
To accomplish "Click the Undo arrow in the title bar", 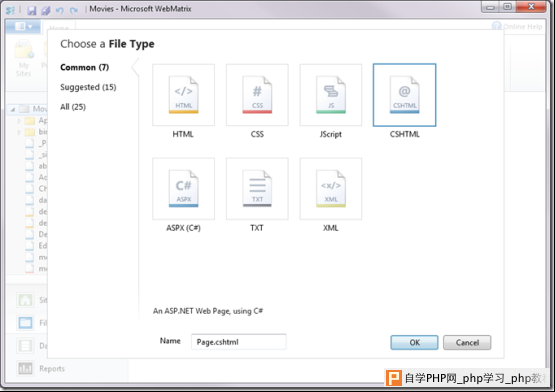I will [59, 10].
